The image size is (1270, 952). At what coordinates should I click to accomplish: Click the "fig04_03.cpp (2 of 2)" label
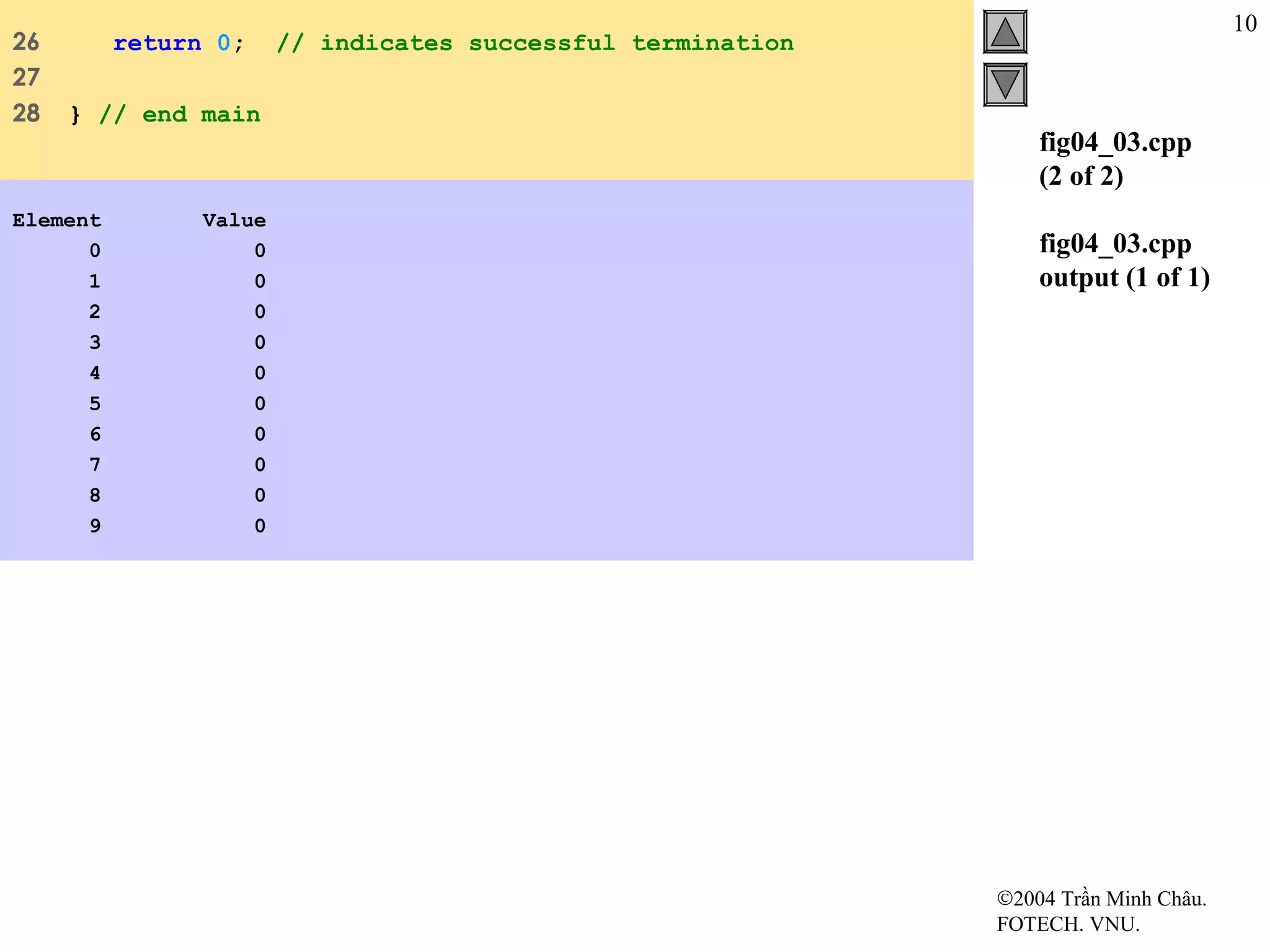click(x=1115, y=159)
